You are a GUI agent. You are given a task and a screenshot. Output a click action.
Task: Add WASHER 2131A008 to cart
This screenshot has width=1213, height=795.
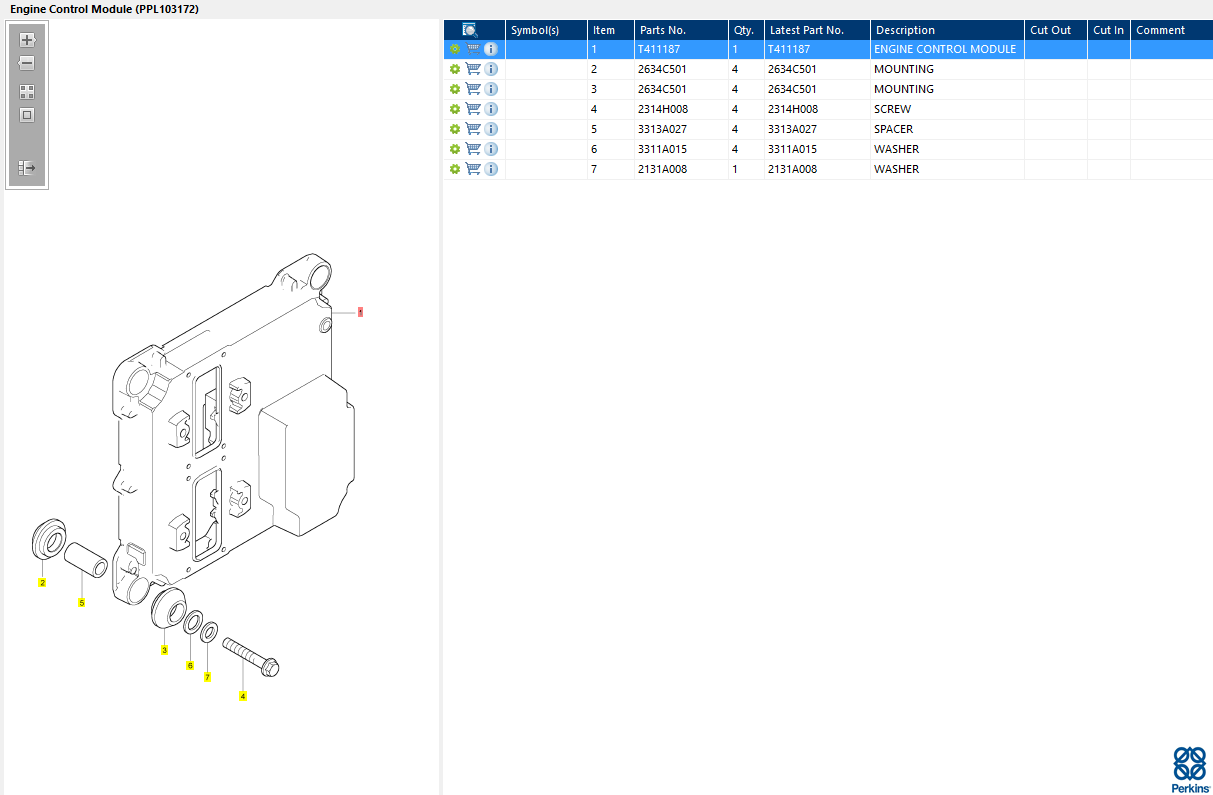pos(473,169)
